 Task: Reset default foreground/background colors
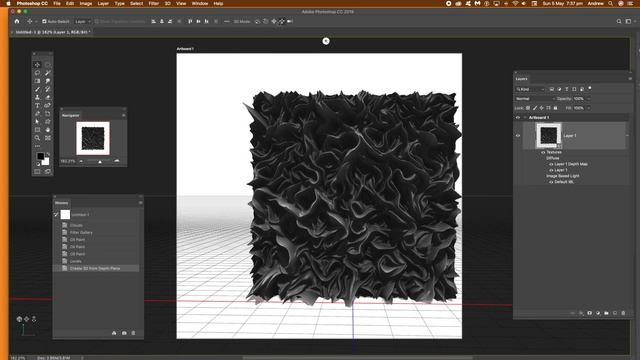pos(38,164)
